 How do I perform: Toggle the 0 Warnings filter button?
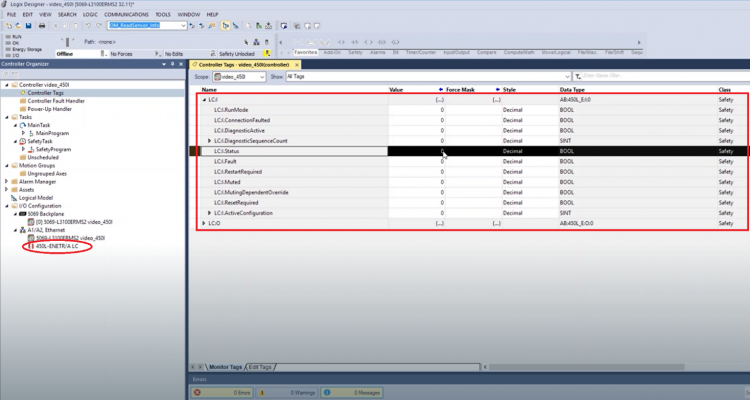[x=287, y=392]
